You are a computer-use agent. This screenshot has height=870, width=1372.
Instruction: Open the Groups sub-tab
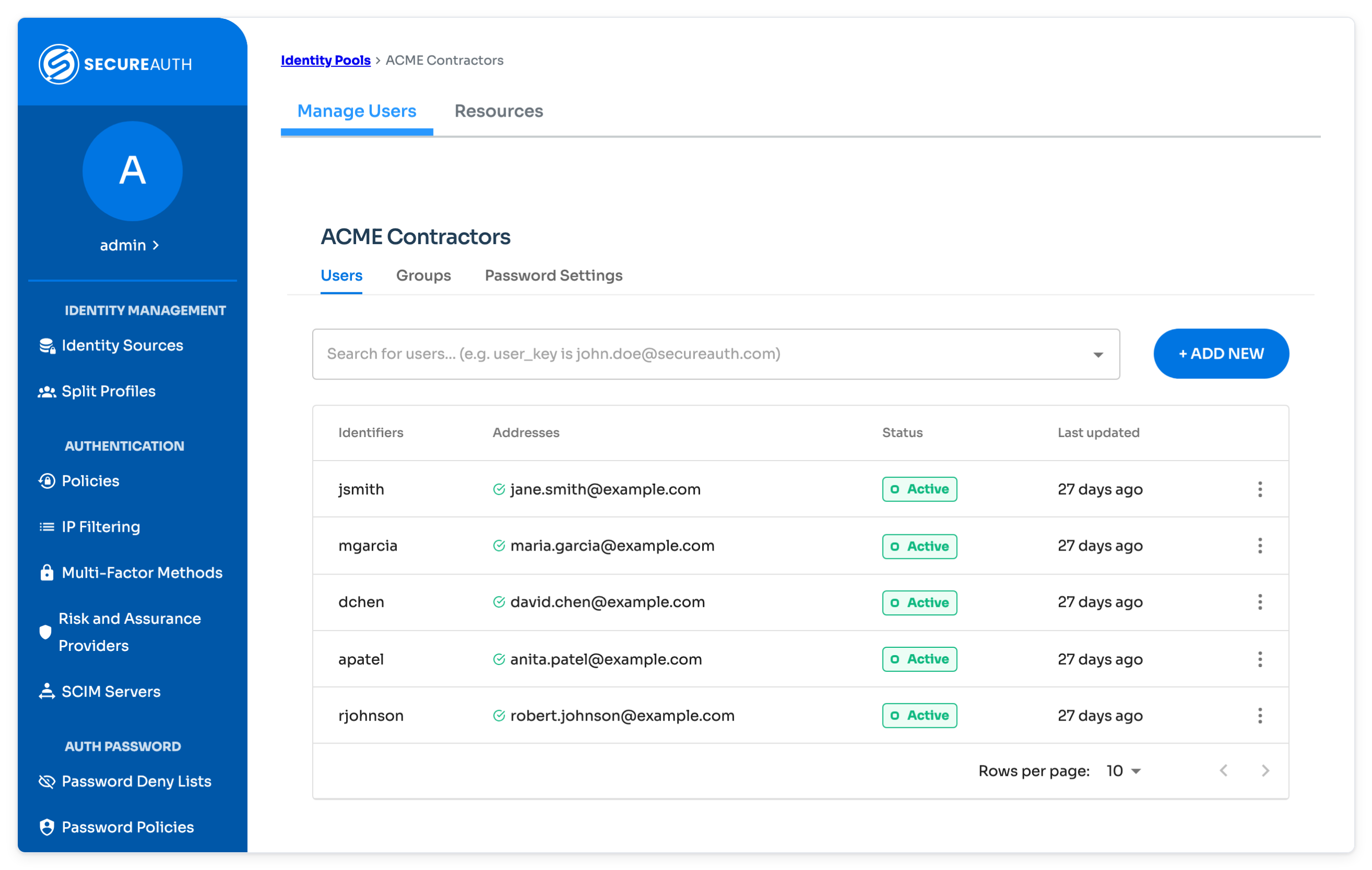[424, 276]
